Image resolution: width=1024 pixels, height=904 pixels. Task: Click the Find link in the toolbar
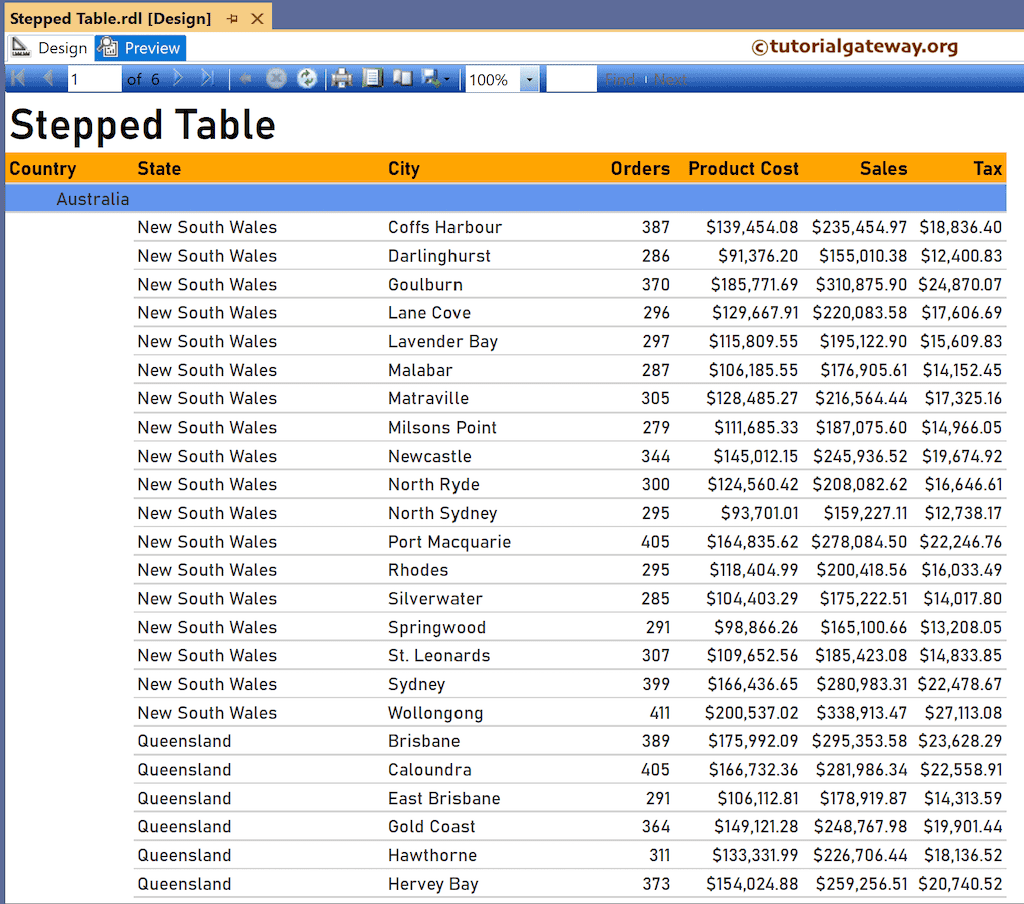621,78
